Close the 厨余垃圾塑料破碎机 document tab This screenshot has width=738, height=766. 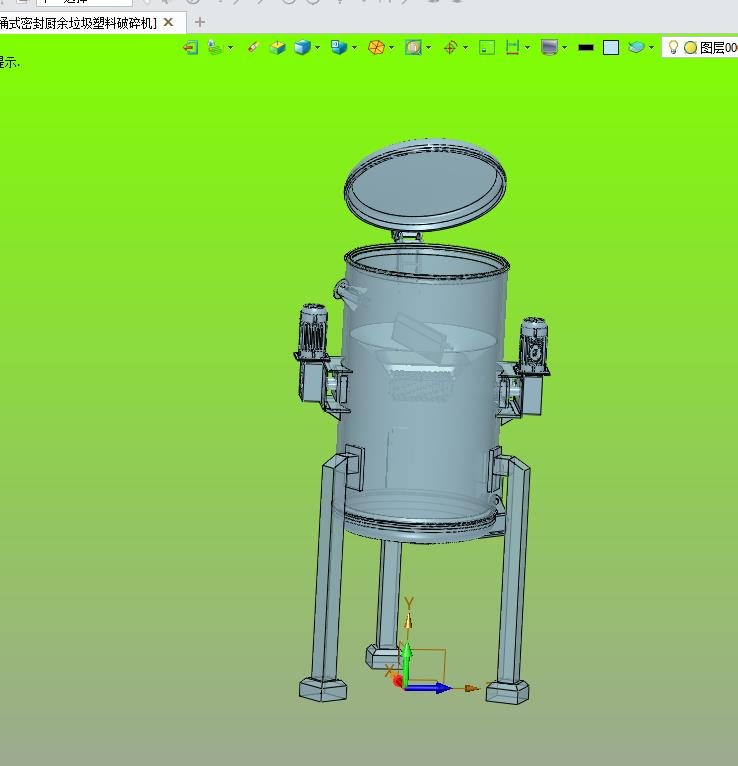pyautogui.click(x=168, y=22)
